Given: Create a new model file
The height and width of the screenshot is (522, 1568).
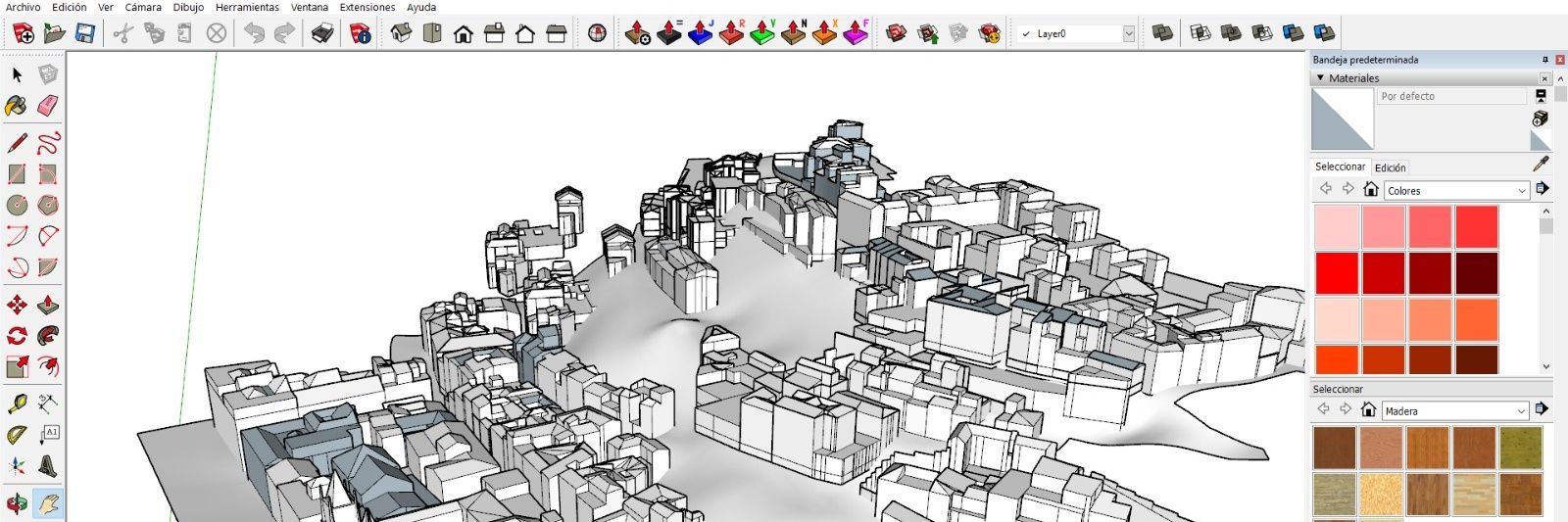Looking at the screenshot, I should (x=24, y=33).
